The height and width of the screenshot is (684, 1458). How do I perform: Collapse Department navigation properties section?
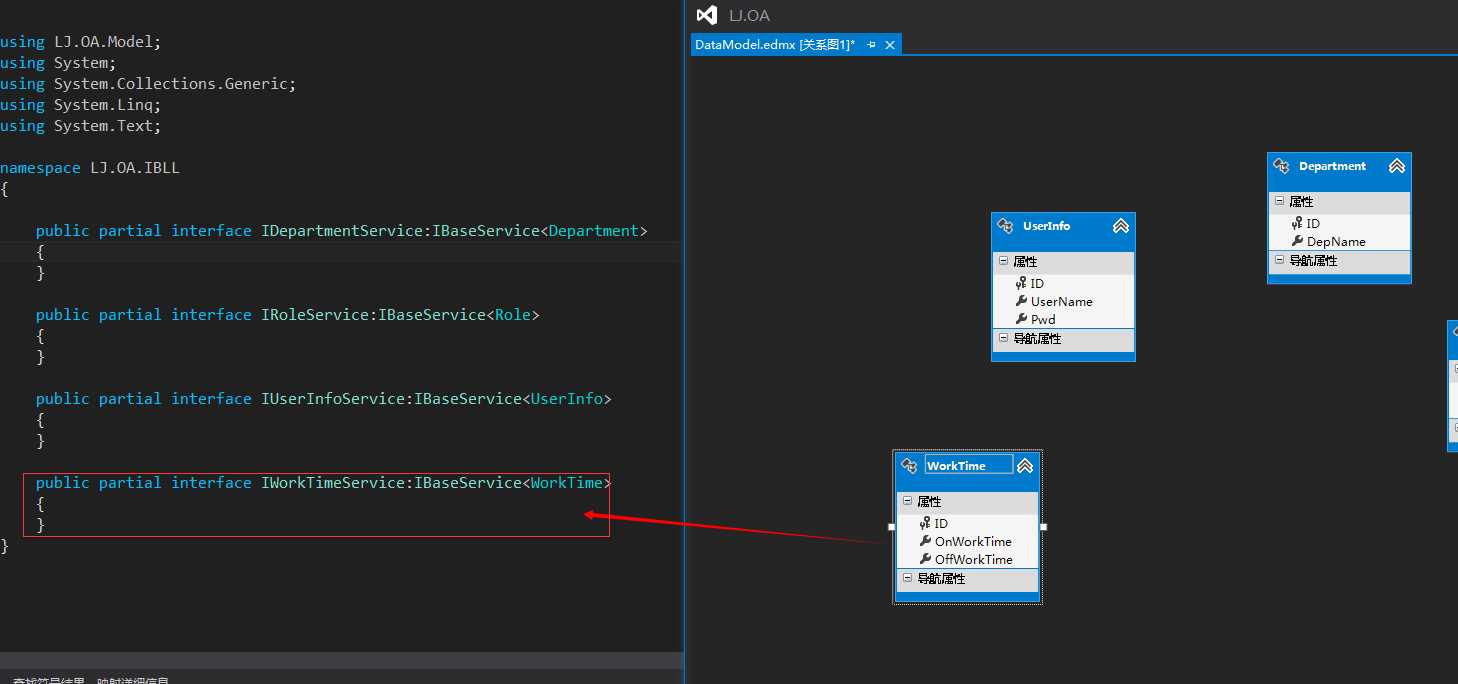coord(1279,260)
